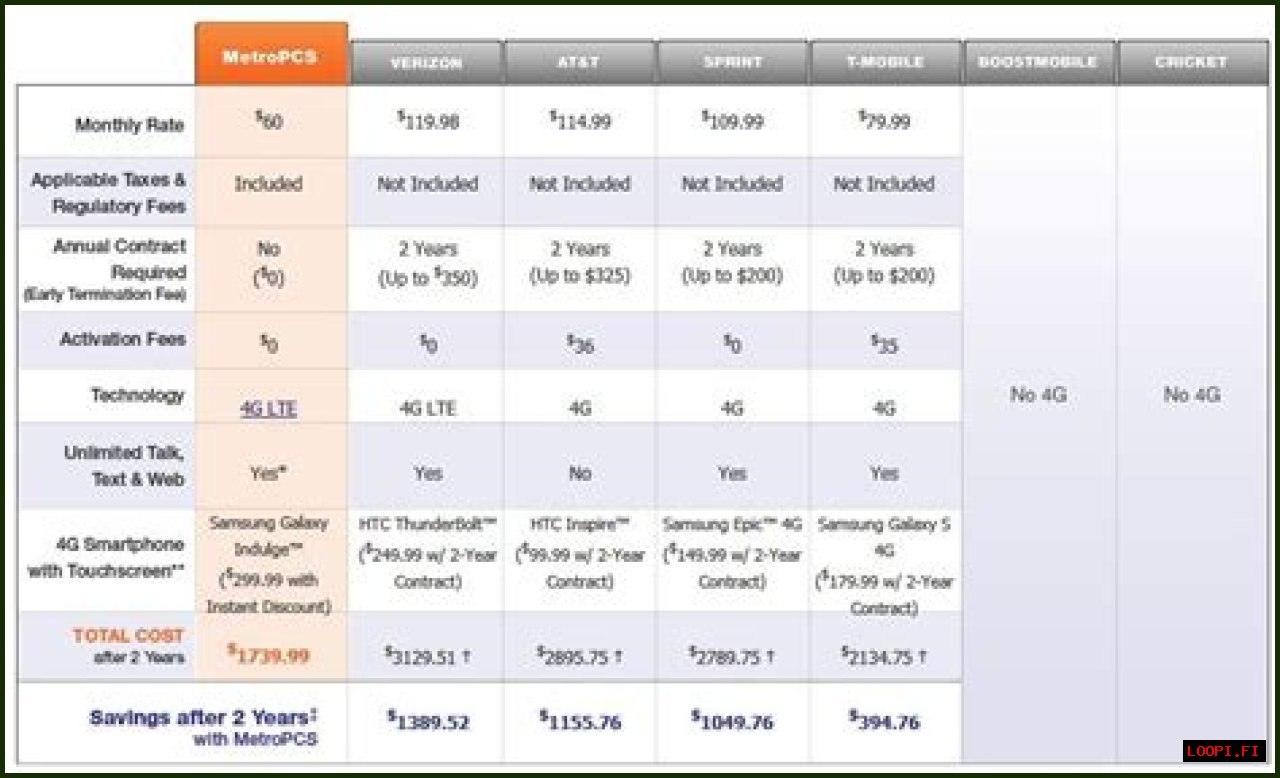This screenshot has height=778, width=1280.
Task: Select the BoostMobile column header
Action: (1038, 62)
